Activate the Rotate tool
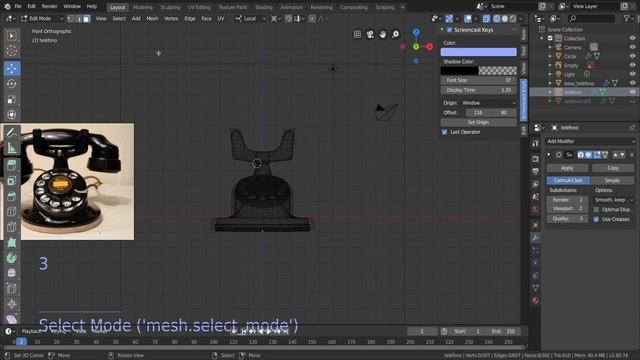Screen dimensions: 640x360 point(11,84)
